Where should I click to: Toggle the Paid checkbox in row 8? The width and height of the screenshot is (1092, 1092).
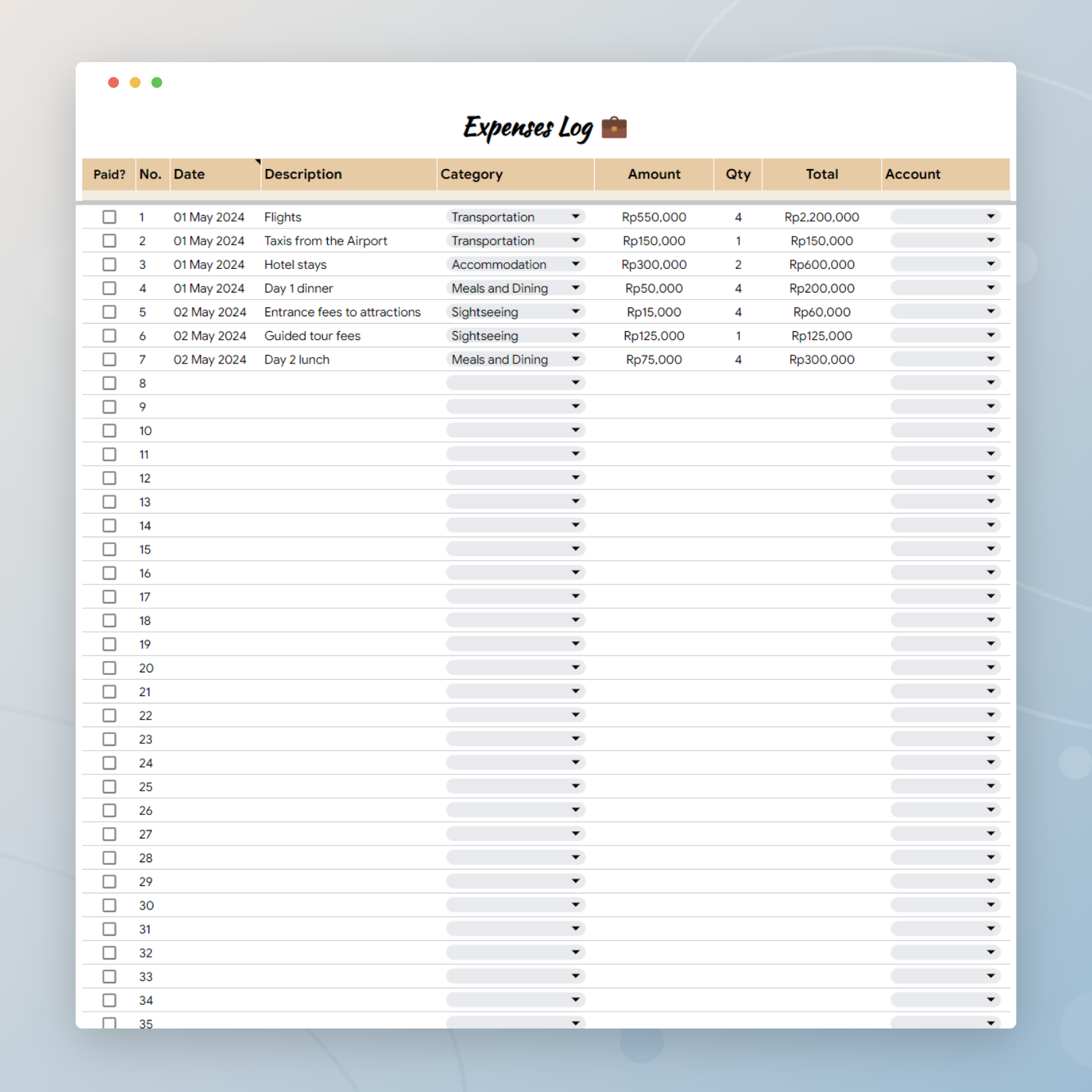tap(109, 383)
